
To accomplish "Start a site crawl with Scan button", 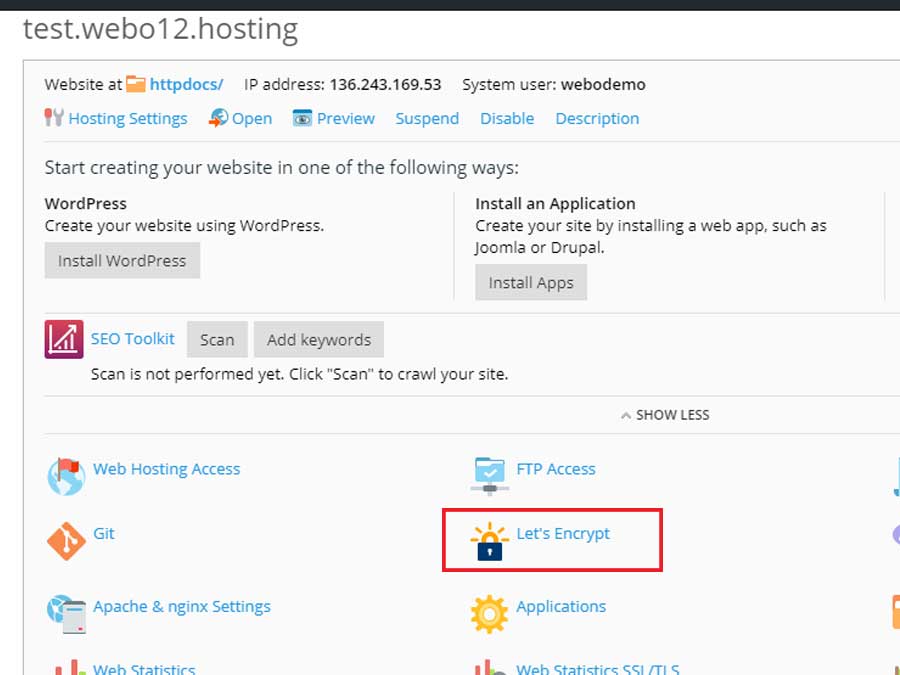I will tap(217, 339).
